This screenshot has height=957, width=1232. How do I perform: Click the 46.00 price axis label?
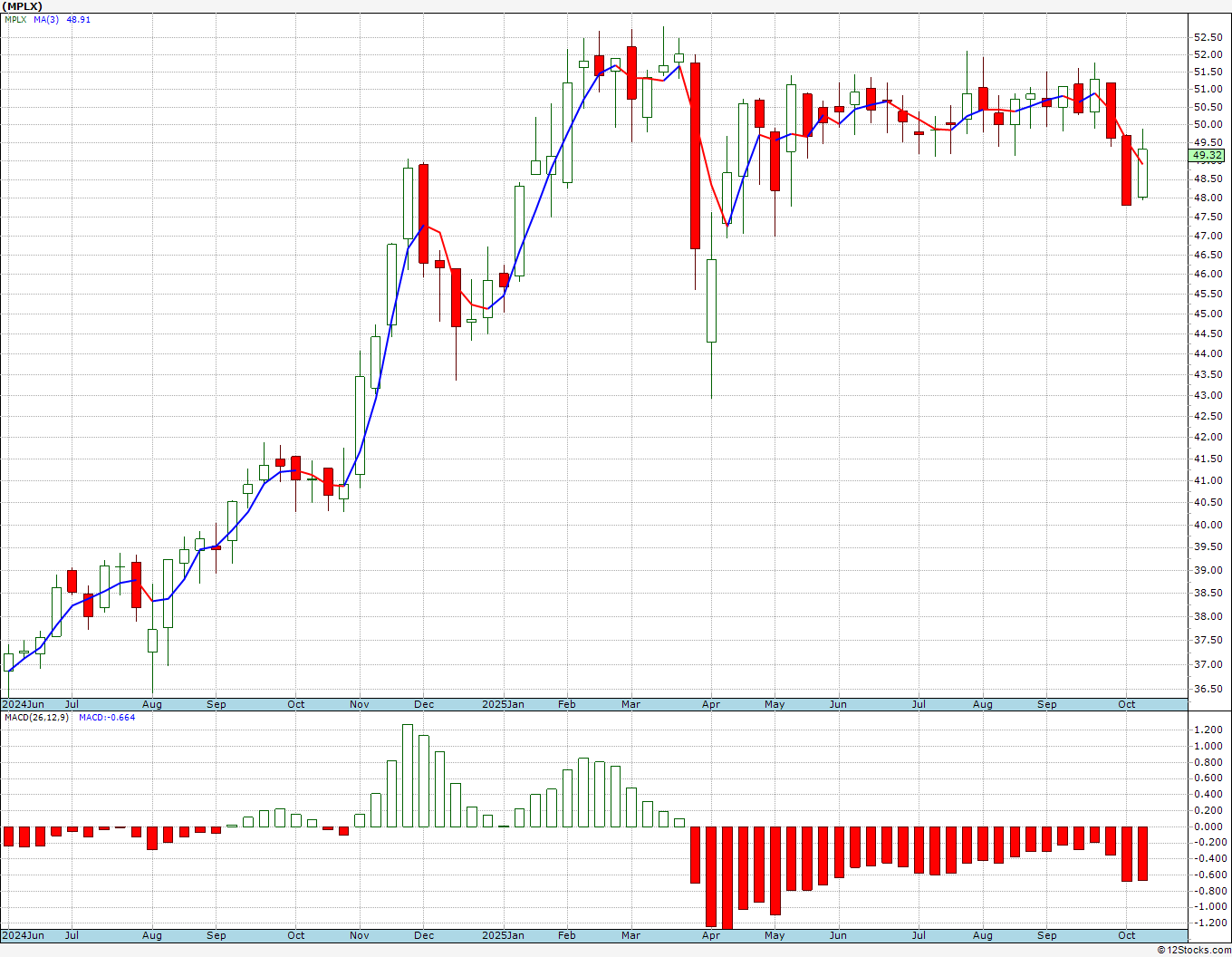click(x=1208, y=274)
